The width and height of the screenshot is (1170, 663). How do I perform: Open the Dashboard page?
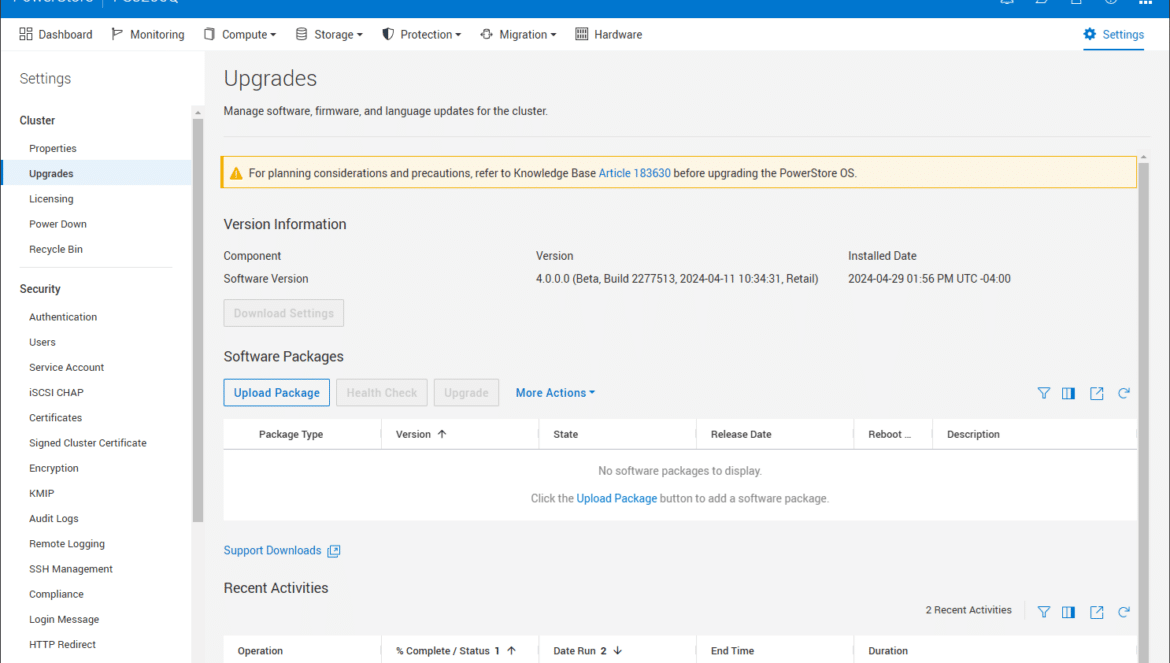(56, 34)
